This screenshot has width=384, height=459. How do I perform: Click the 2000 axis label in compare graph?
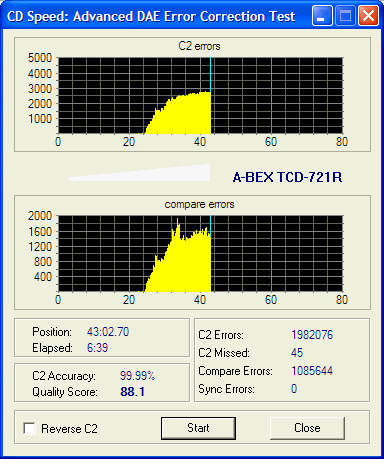pyautogui.click(x=40, y=216)
